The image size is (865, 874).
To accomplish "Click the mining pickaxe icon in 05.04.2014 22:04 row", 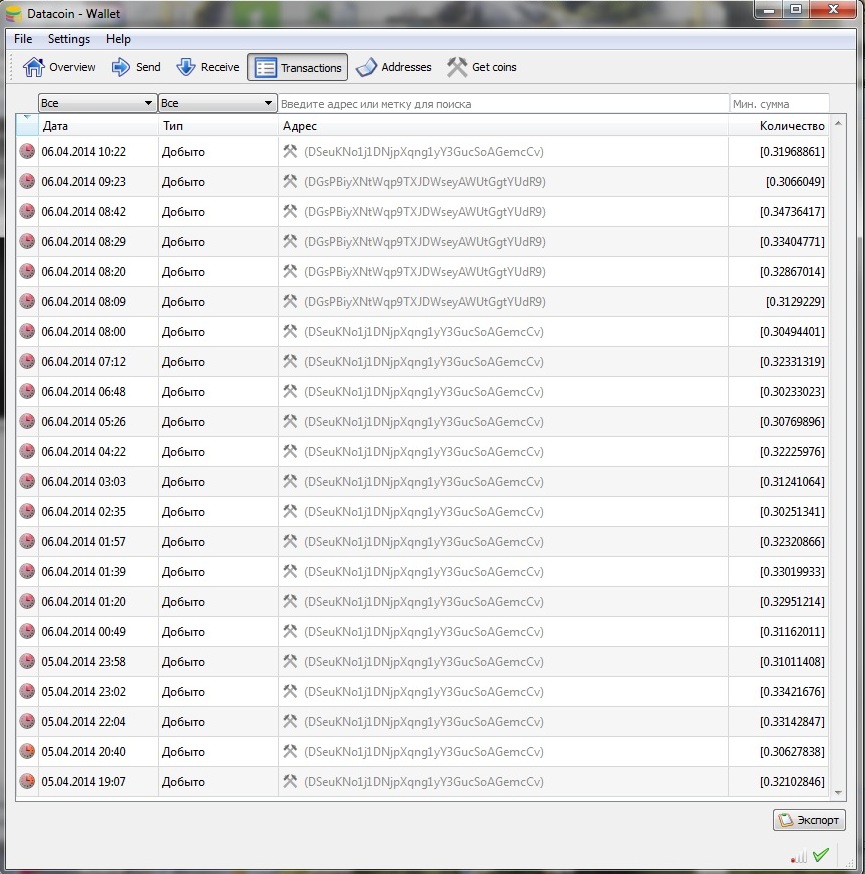I will coord(290,721).
